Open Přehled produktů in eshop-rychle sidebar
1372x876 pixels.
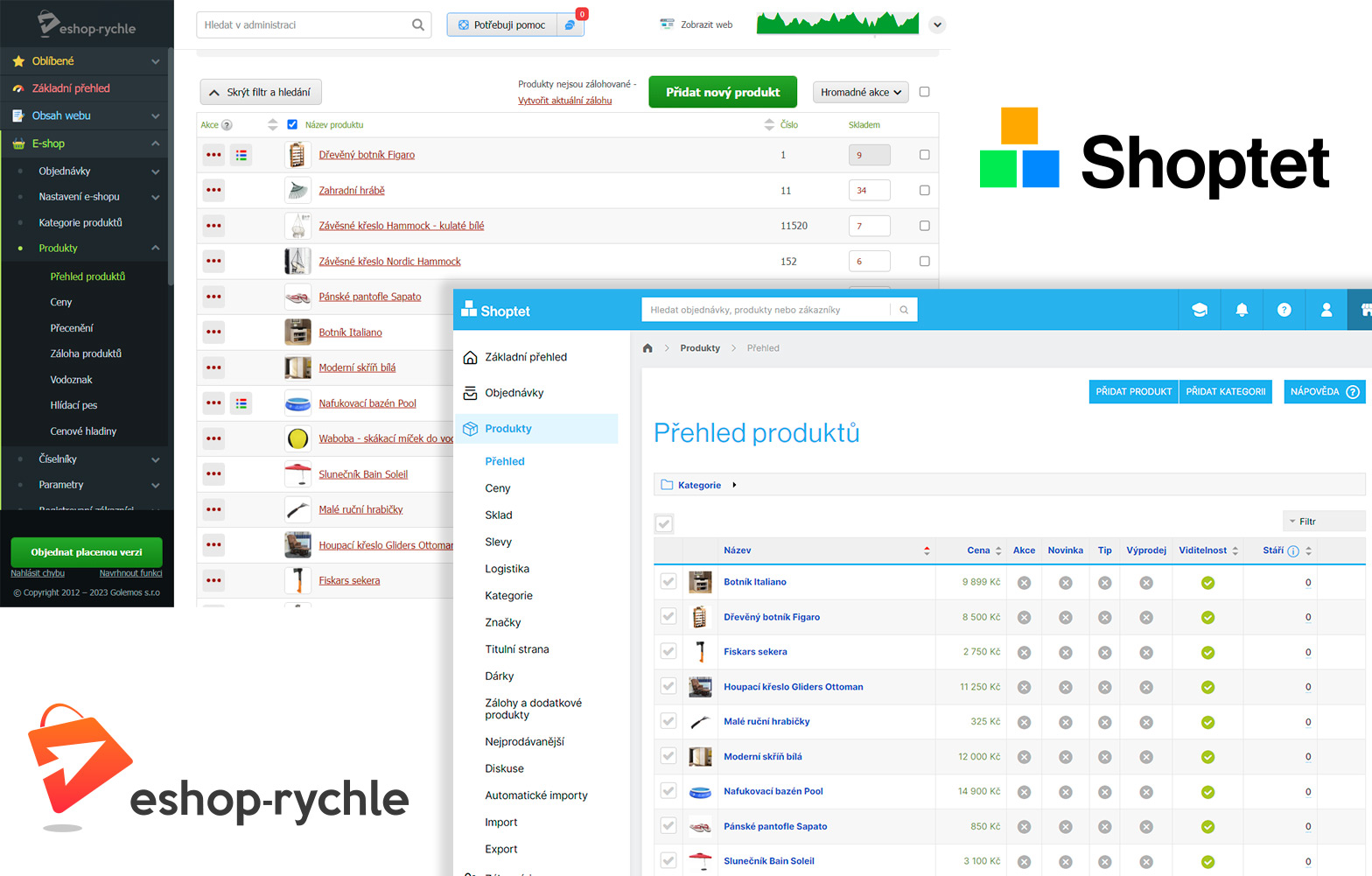point(87,277)
